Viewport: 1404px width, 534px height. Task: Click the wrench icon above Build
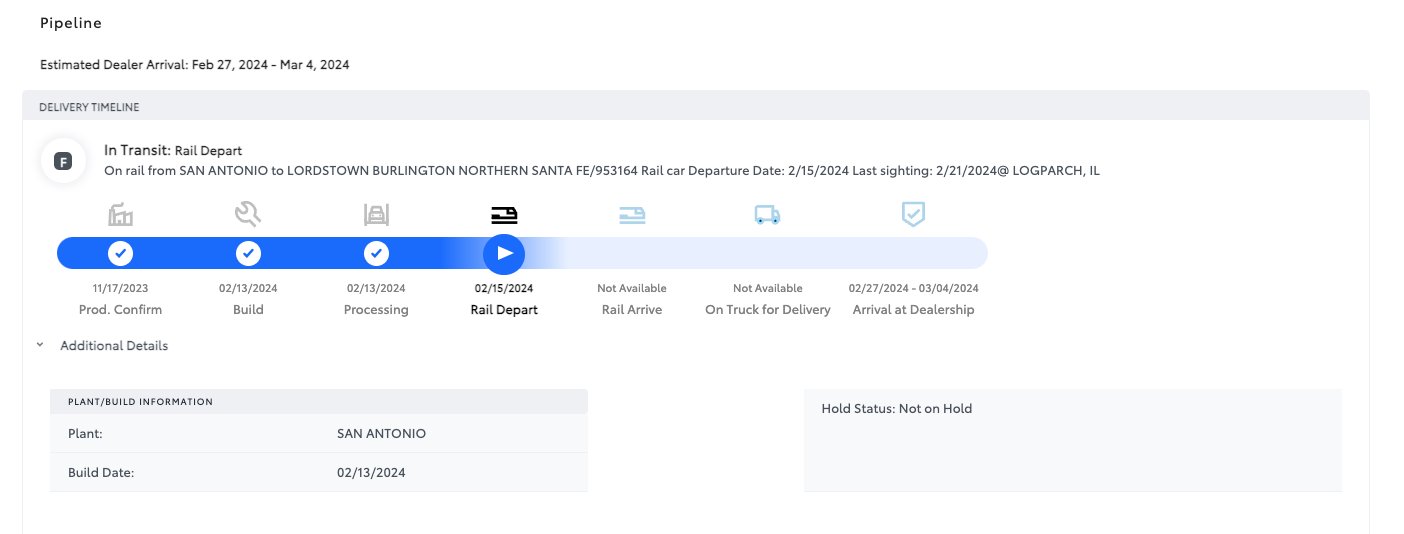point(248,214)
